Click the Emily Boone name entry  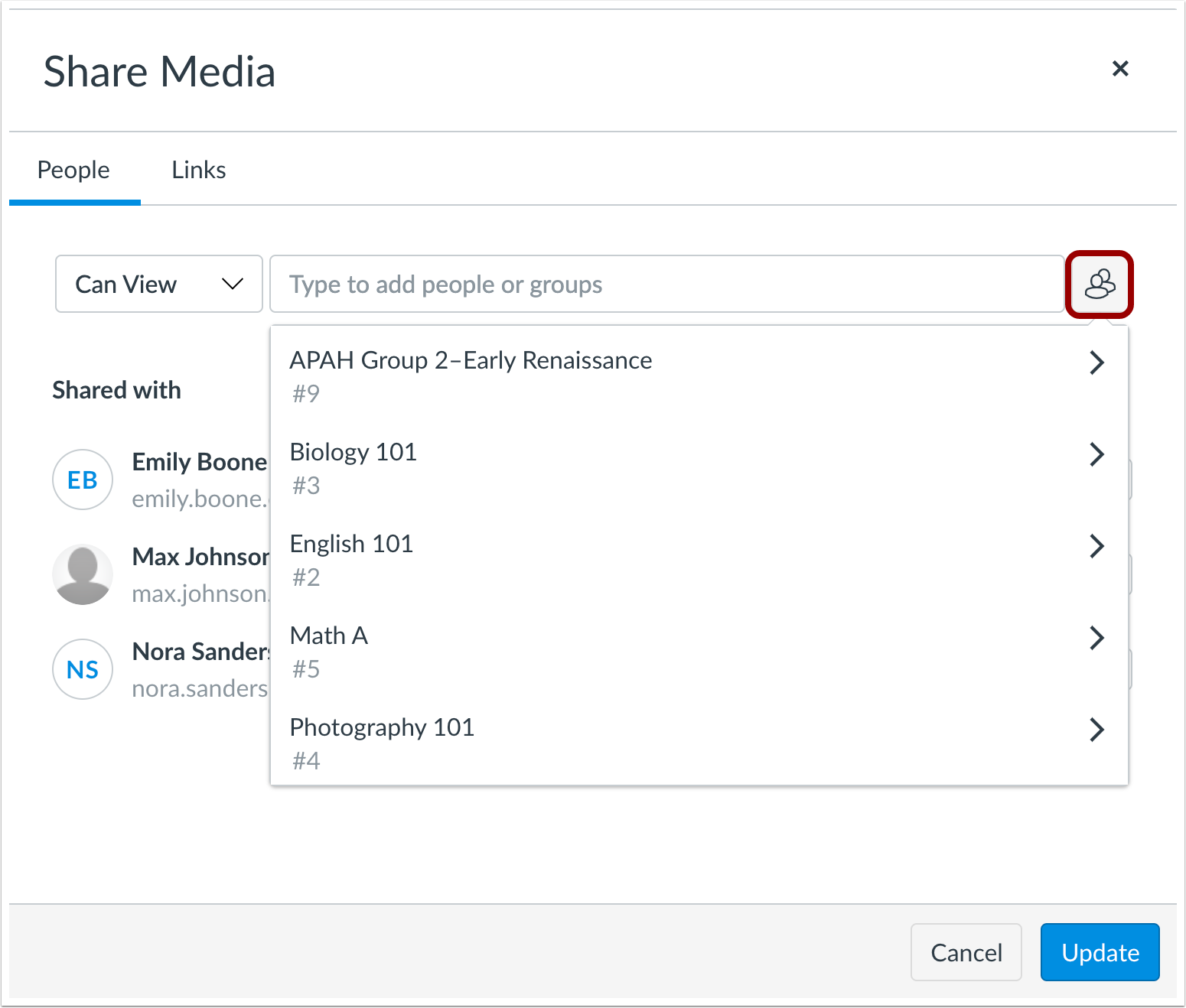[199, 462]
